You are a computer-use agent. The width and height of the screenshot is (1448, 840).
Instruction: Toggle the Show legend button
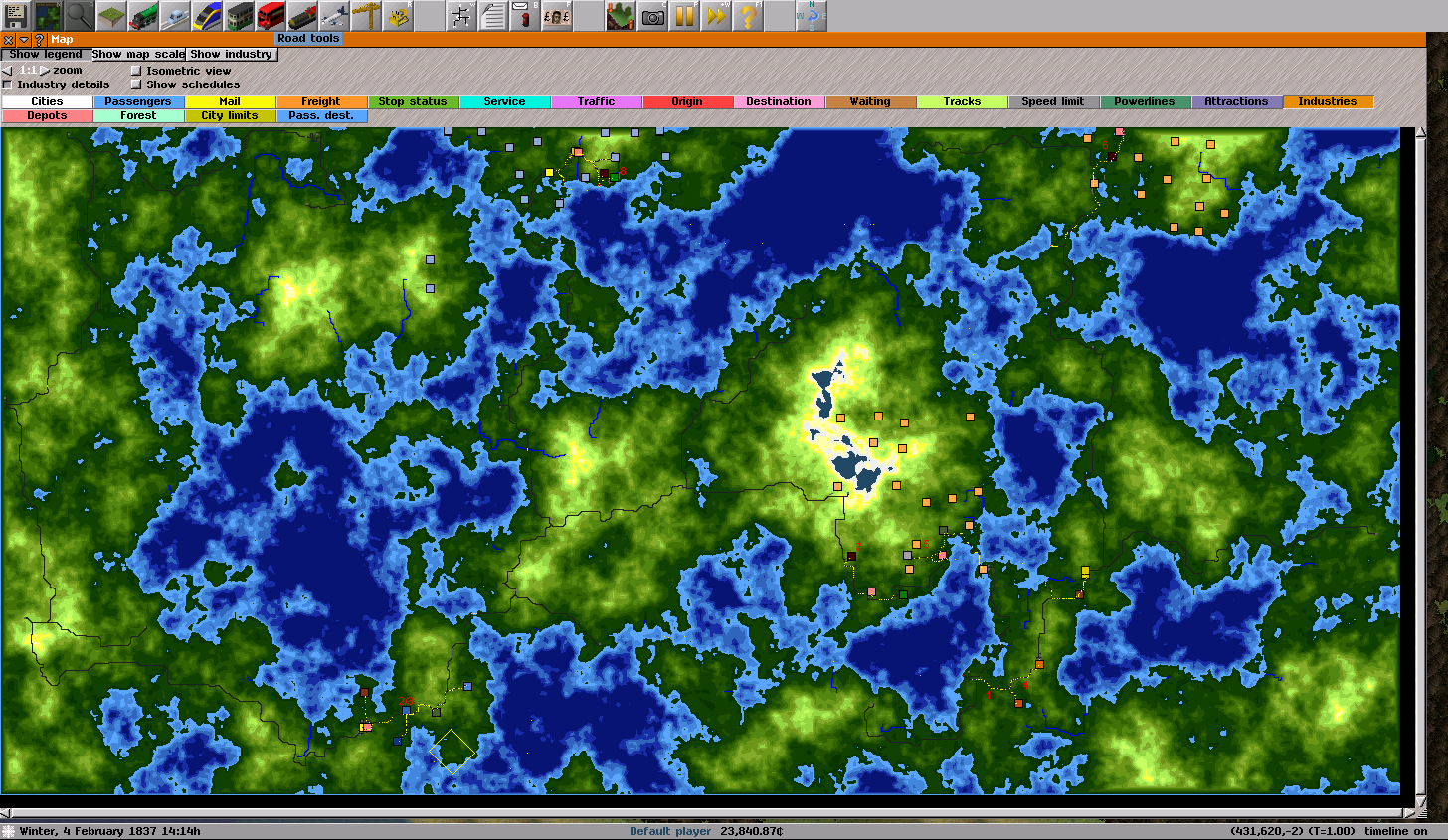(46, 54)
